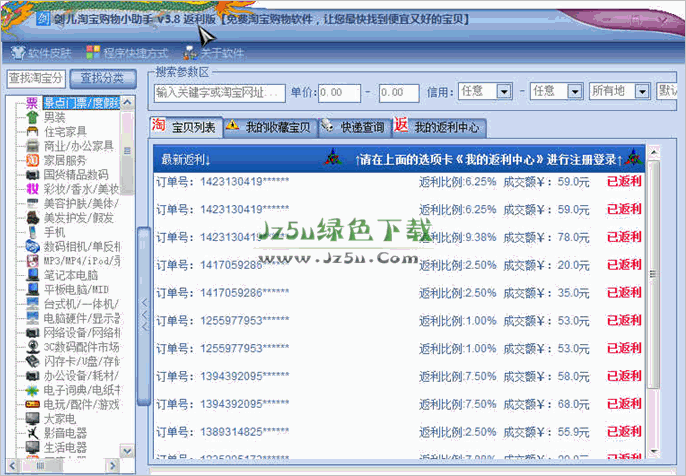Switch to the 宝贝列表 tab
Image resolution: width=686 pixels, height=476 pixels.
pos(186,127)
